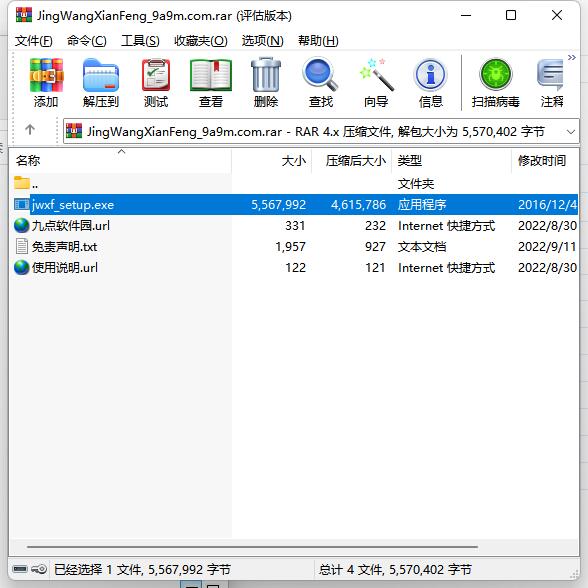This screenshot has width=588, height=588.
Task: Go up one folder level arrow
Action: tap(30, 130)
